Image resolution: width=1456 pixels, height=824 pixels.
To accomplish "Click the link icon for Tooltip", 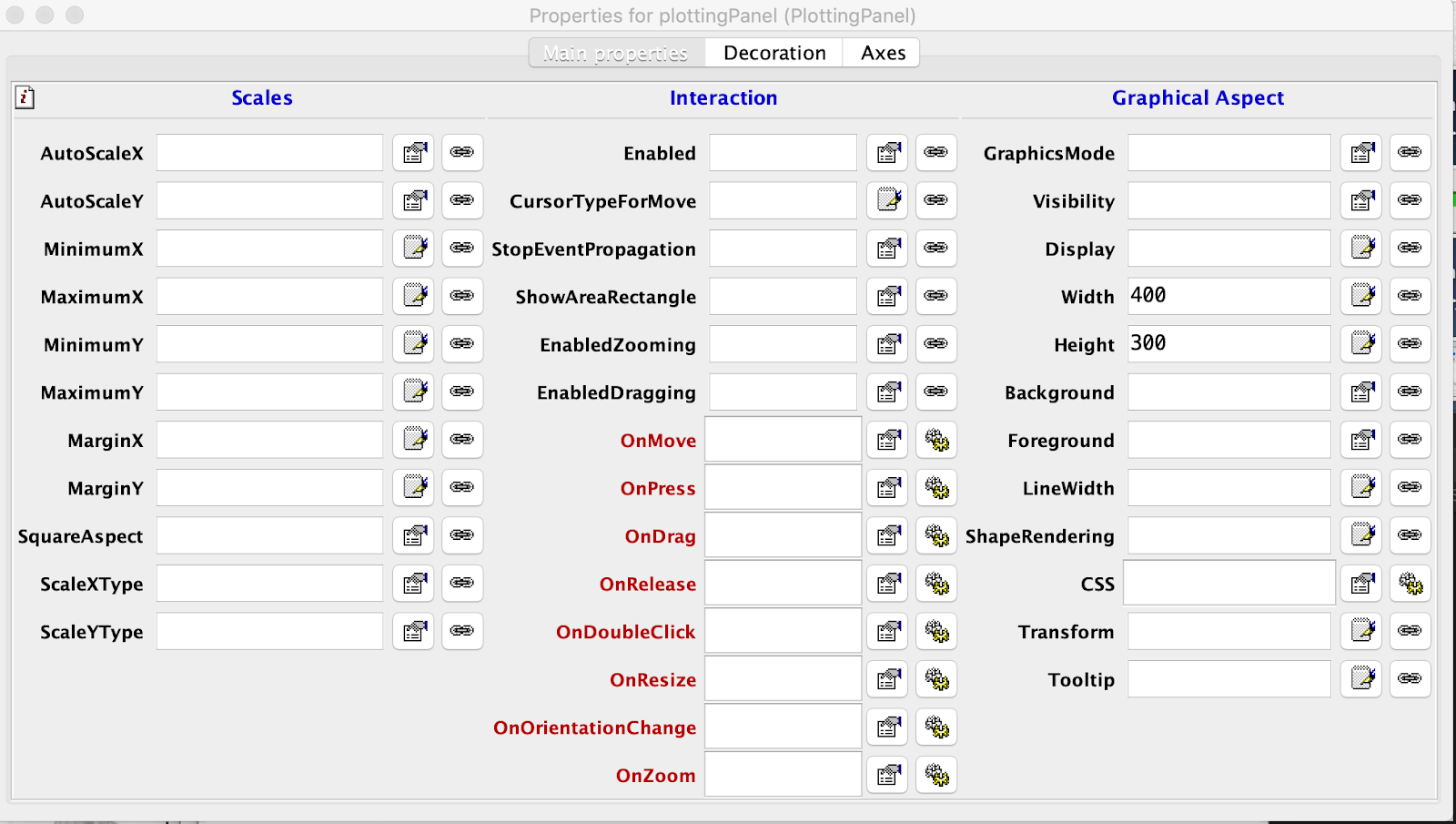I will click(x=1410, y=679).
